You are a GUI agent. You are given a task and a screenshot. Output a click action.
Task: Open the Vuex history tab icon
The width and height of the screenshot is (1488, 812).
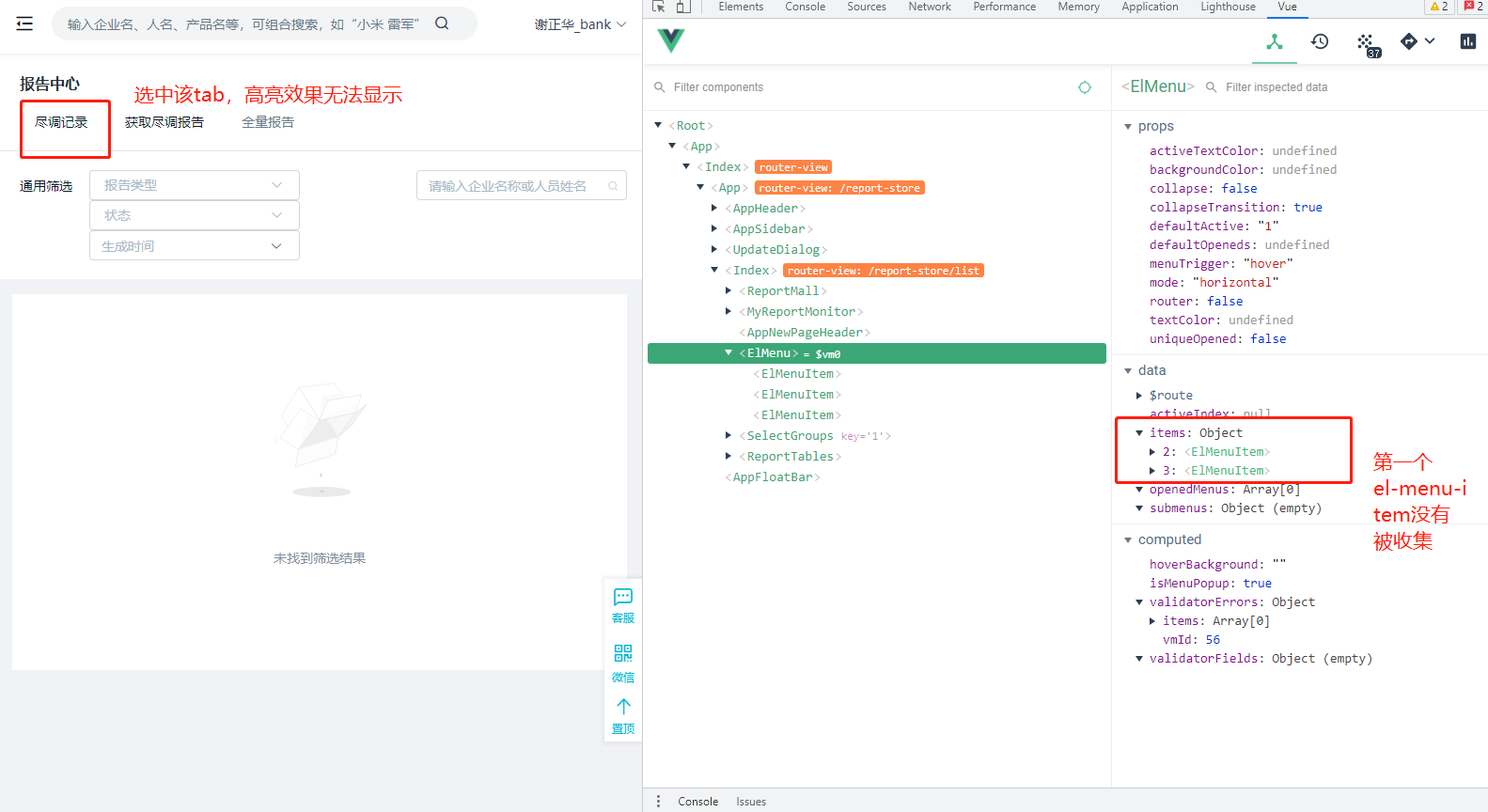click(x=1320, y=42)
